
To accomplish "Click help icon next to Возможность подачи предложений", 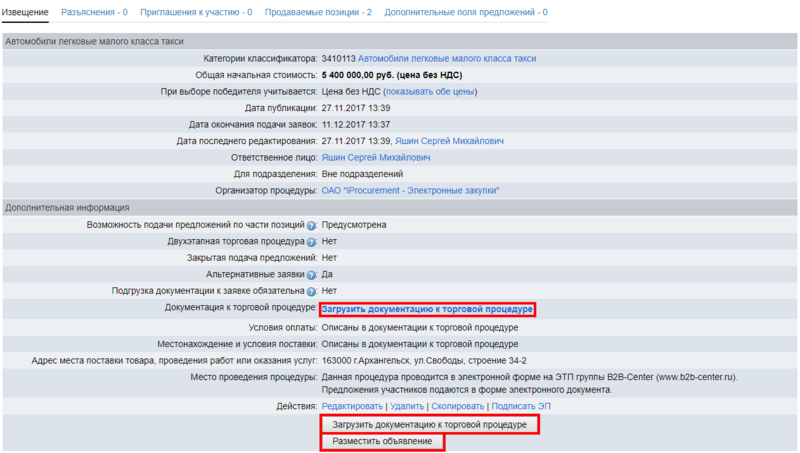I will tap(311, 226).
